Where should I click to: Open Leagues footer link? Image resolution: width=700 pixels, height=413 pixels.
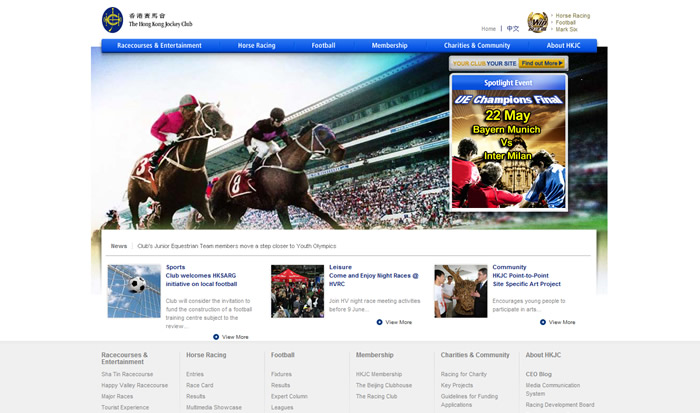(x=282, y=408)
